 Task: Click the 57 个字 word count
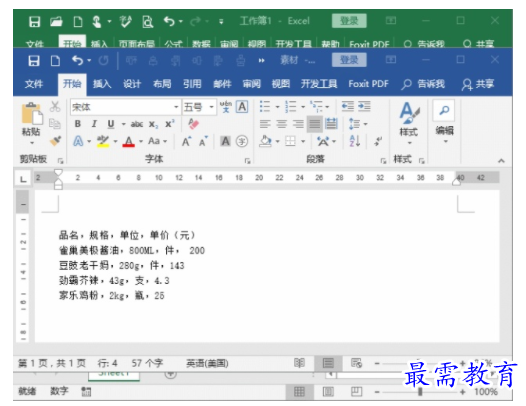click(147, 363)
